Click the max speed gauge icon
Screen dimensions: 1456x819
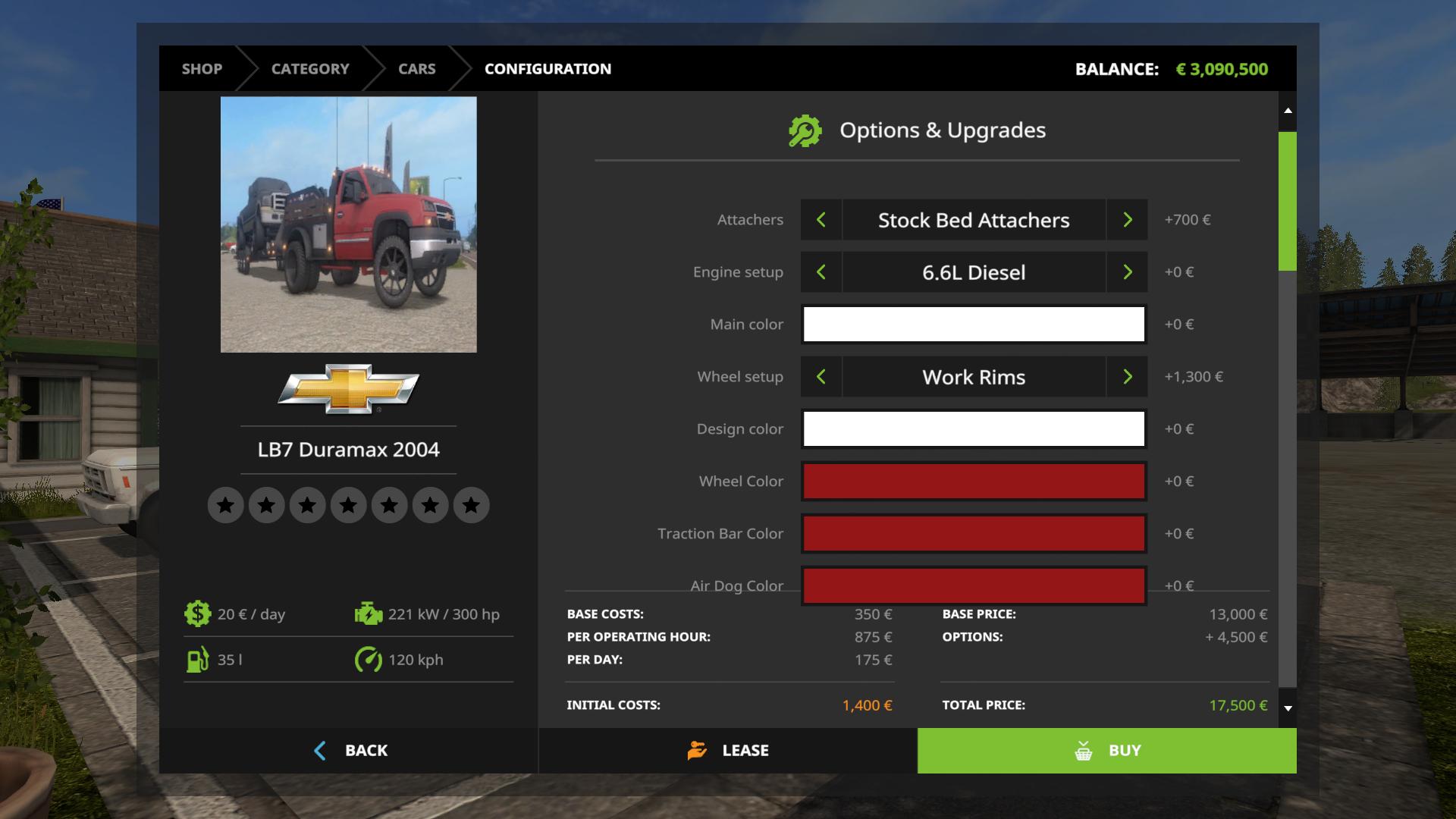click(x=369, y=660)
